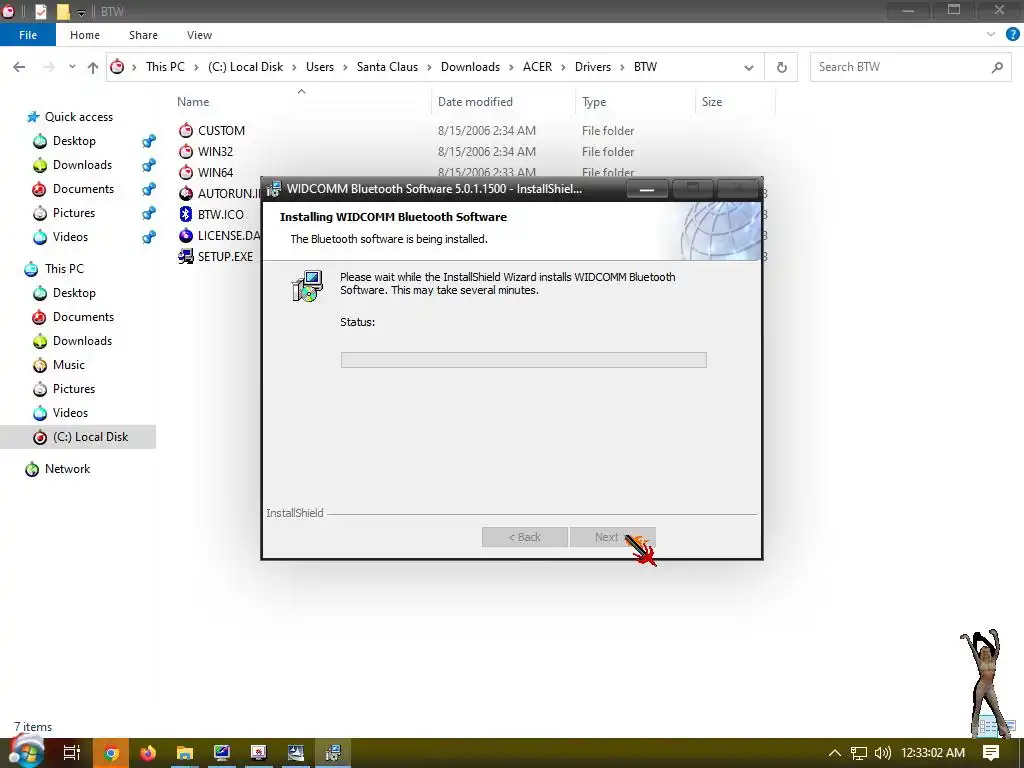The height and width of the screenshot is (768, 1024).
Task: Select Quick access star icon
Action: pos(33,117)
